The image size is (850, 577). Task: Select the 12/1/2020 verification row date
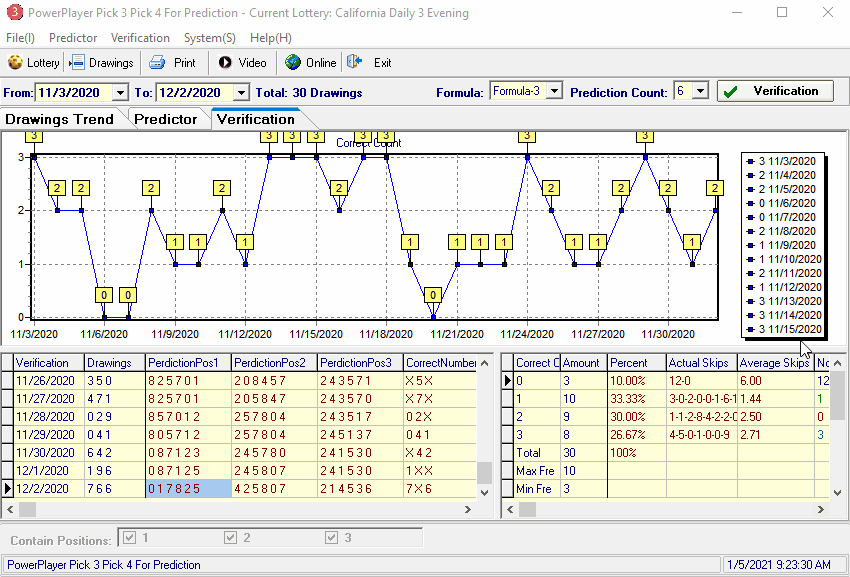click(x=49, y=470)
